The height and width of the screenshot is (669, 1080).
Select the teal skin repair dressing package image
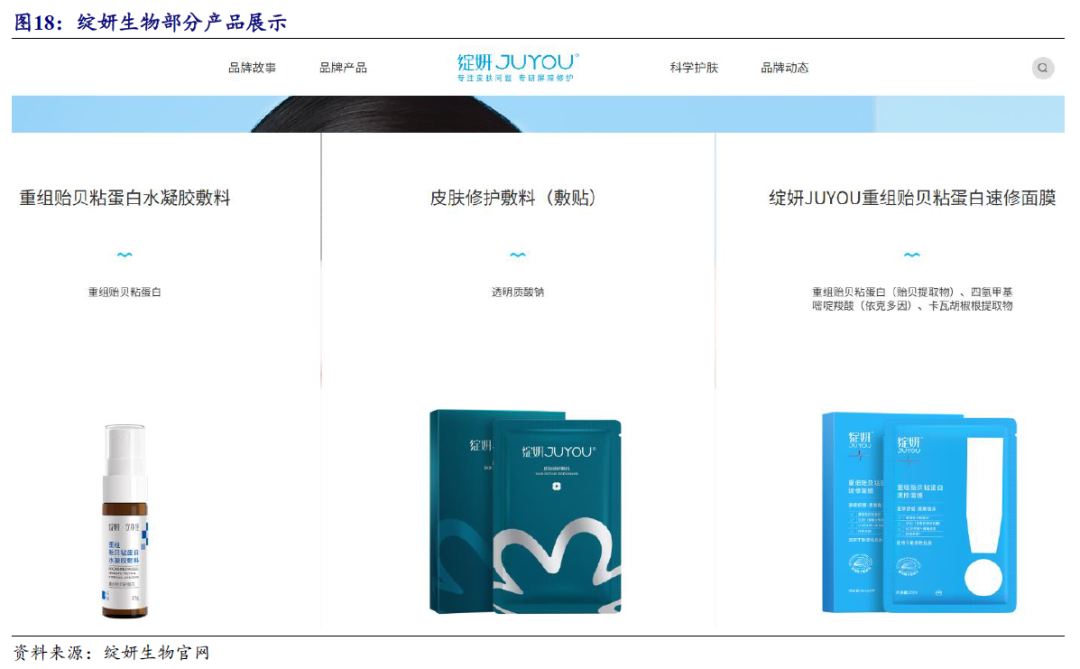(526, 511)
